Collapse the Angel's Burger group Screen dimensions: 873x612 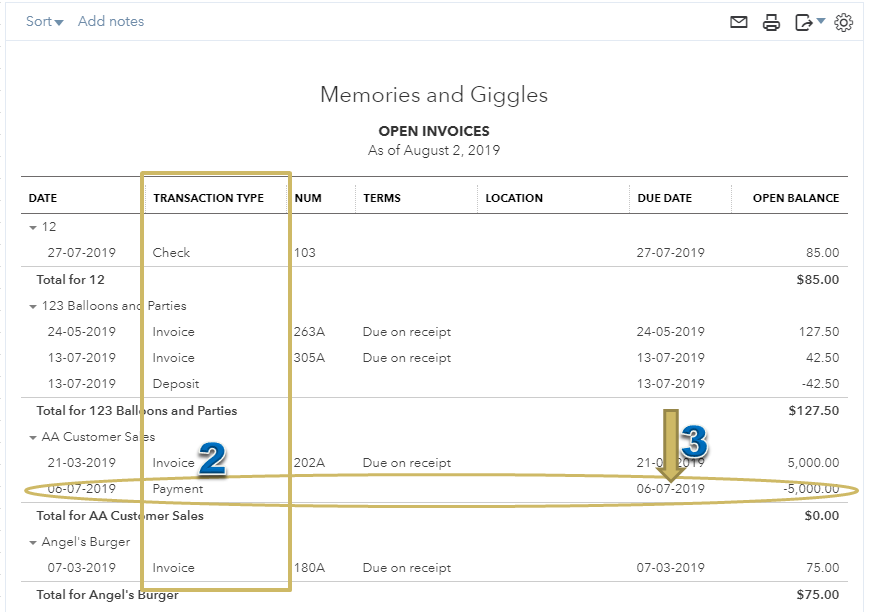pos(32,540)
